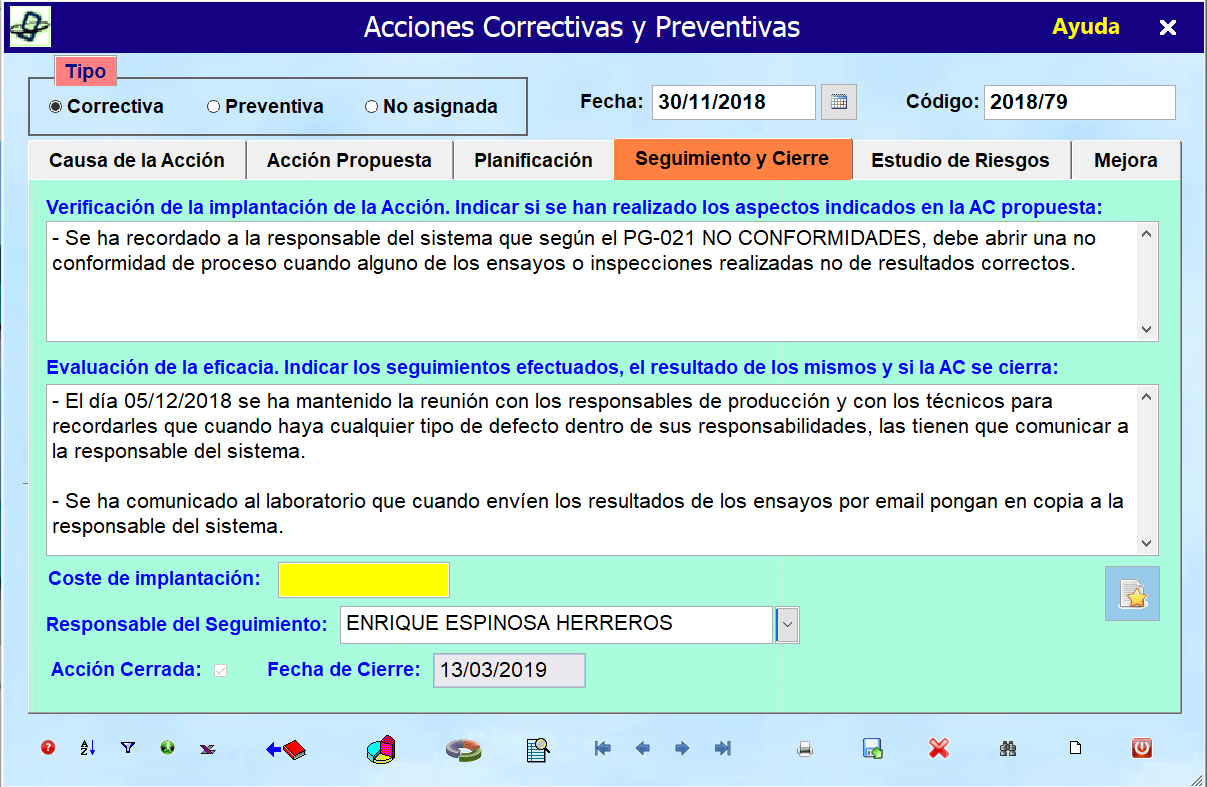Click the red question mark help icon

[48, 747]
